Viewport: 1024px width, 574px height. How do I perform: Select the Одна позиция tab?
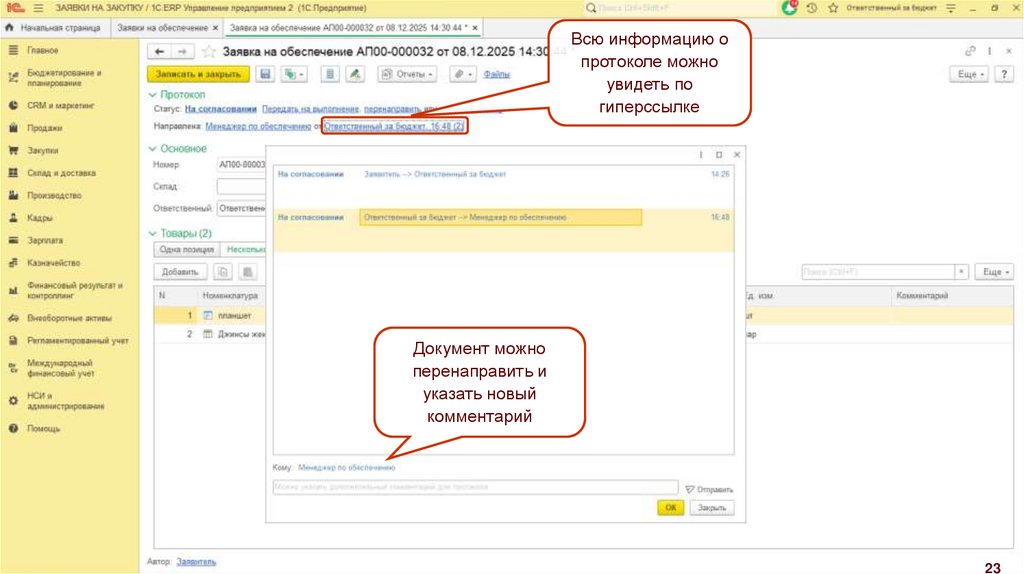(185, 250)
